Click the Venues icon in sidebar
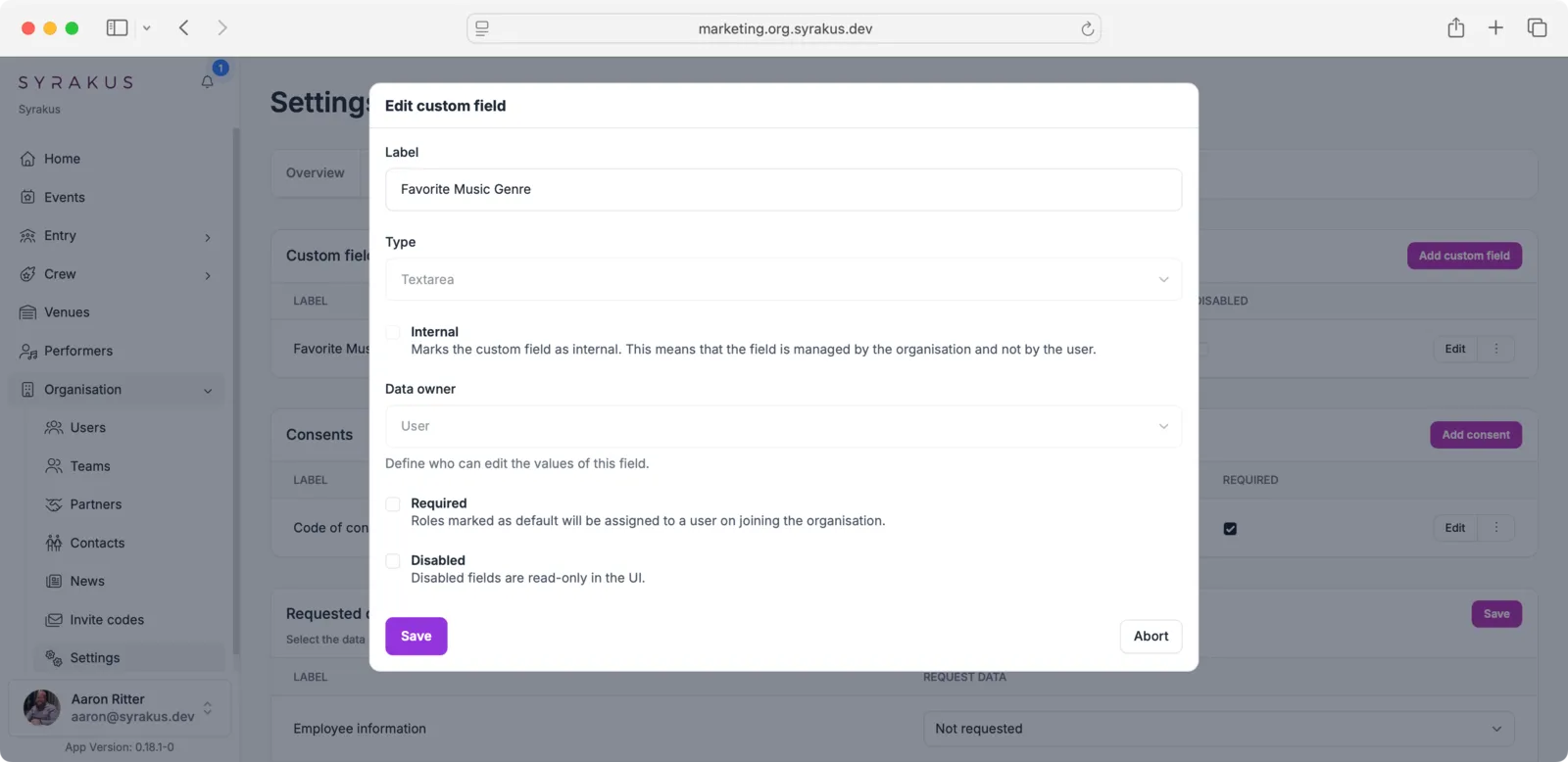 pos(27,312)
